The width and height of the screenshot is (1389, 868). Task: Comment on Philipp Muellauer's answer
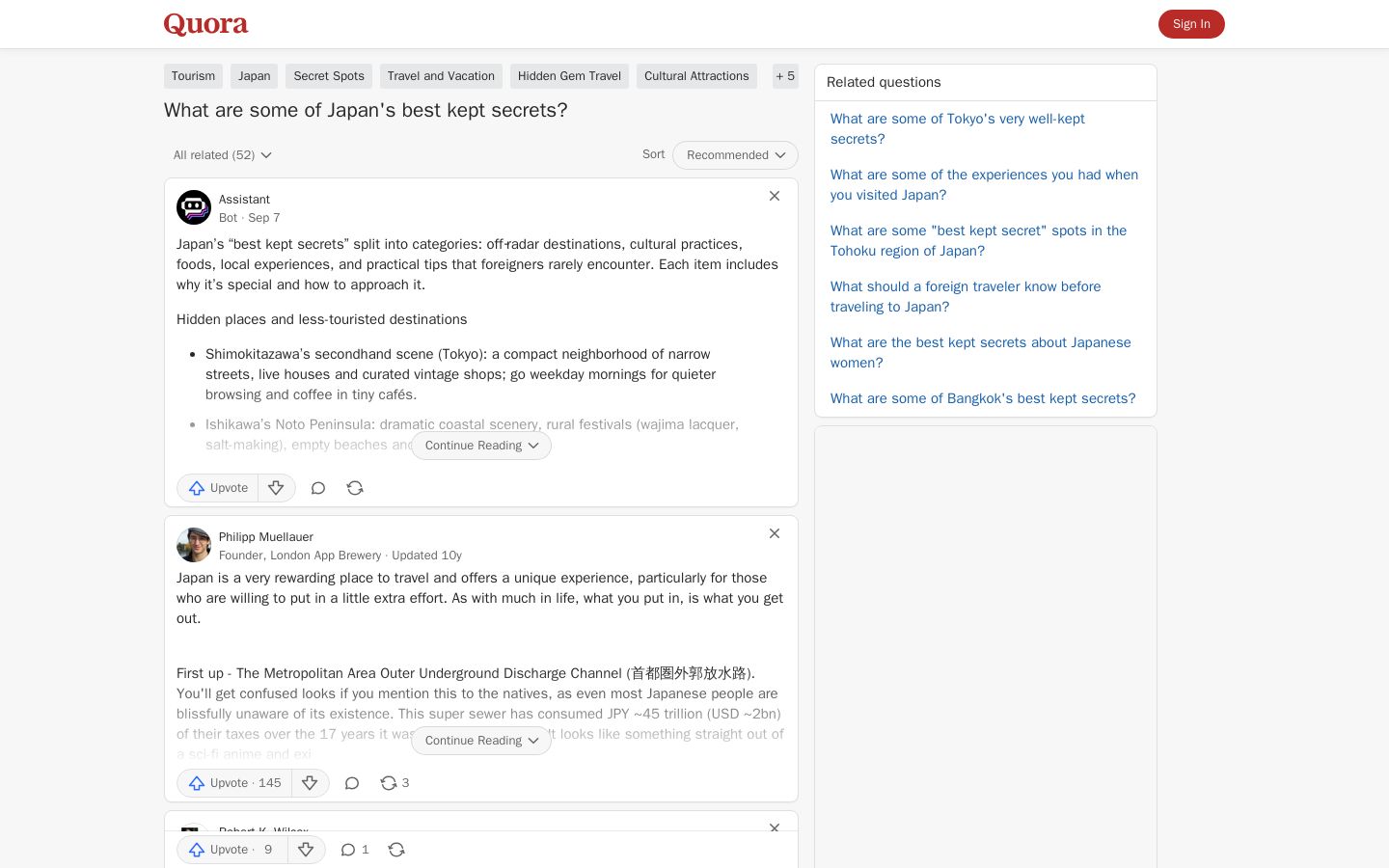[x=352, y=783]
